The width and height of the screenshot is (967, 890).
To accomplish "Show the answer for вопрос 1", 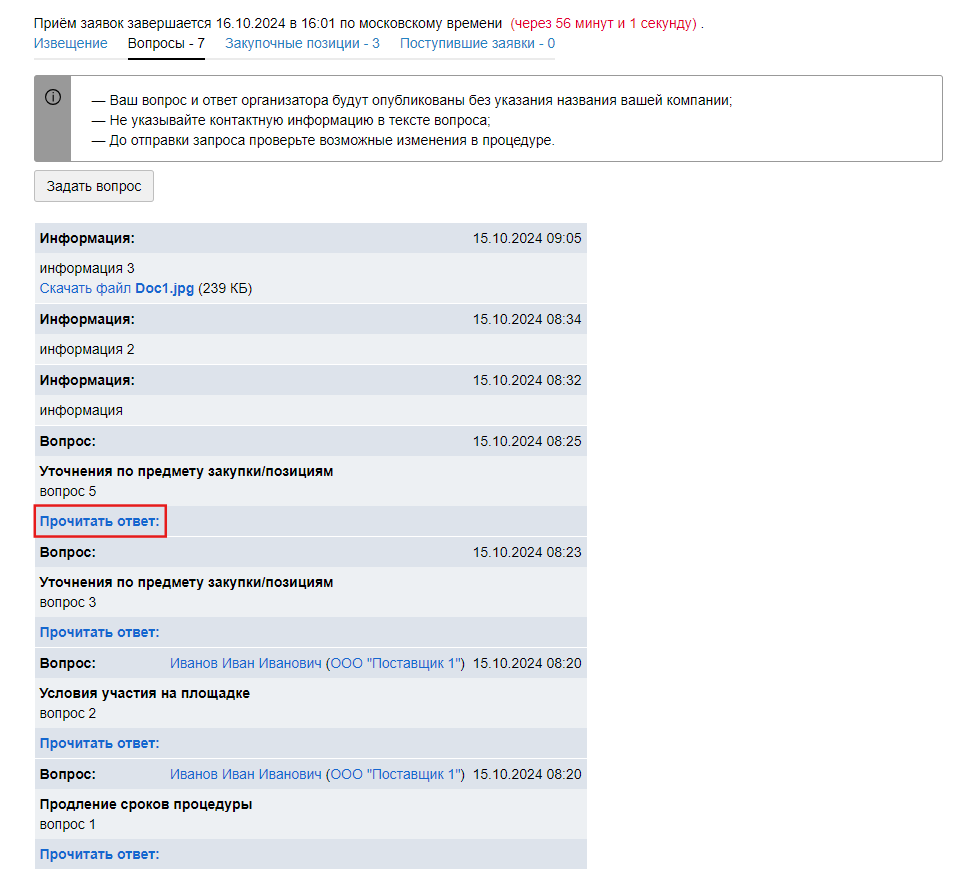I will [x=99, y=854].
